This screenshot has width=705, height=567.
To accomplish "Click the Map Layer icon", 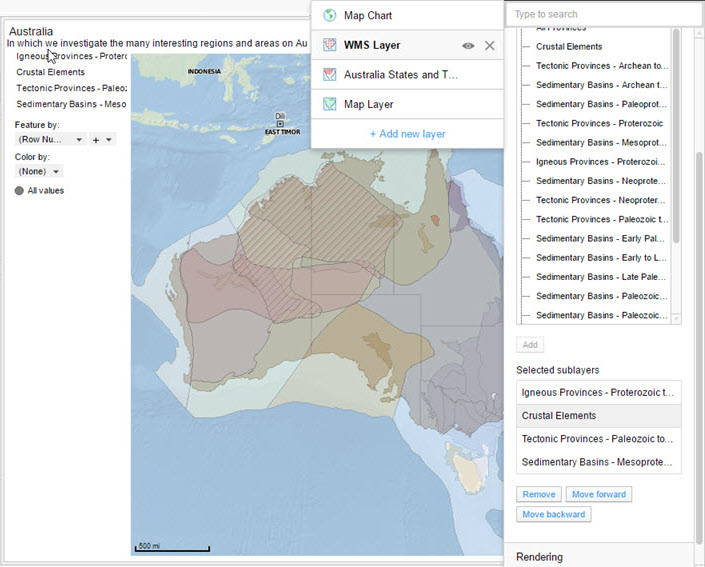I will click(x=330, y=104).
